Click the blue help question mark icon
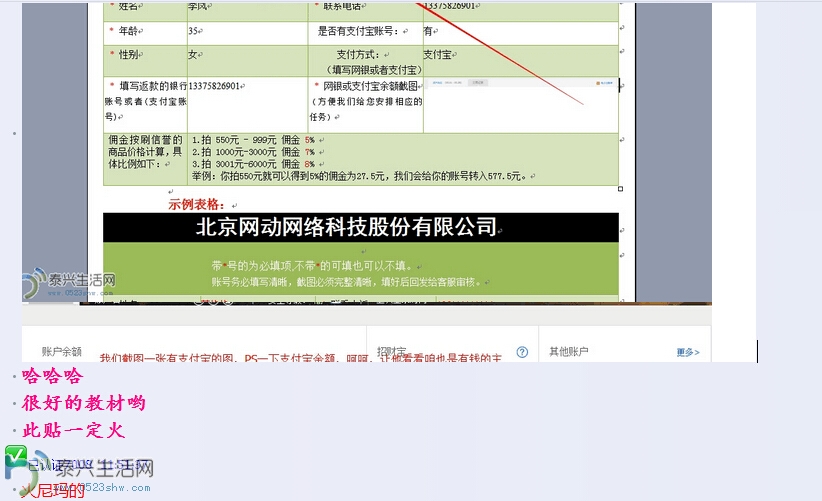This screenshot has width=822, height=501. tap(522, 352)
